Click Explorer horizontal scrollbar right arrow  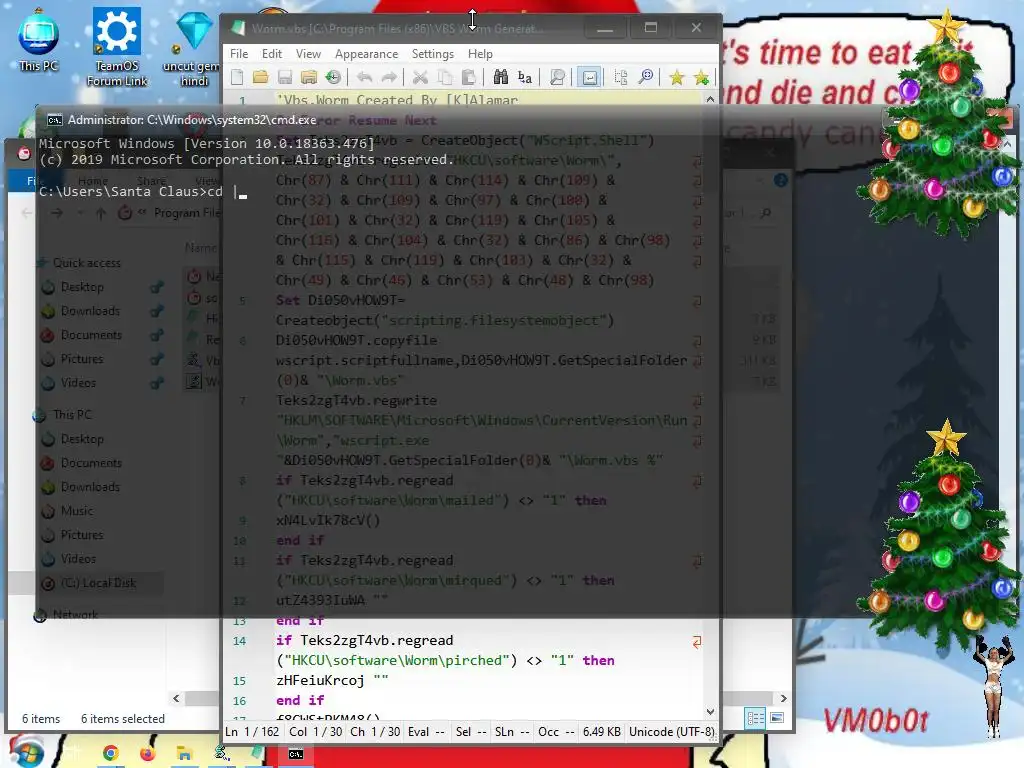tap(783, 698)
